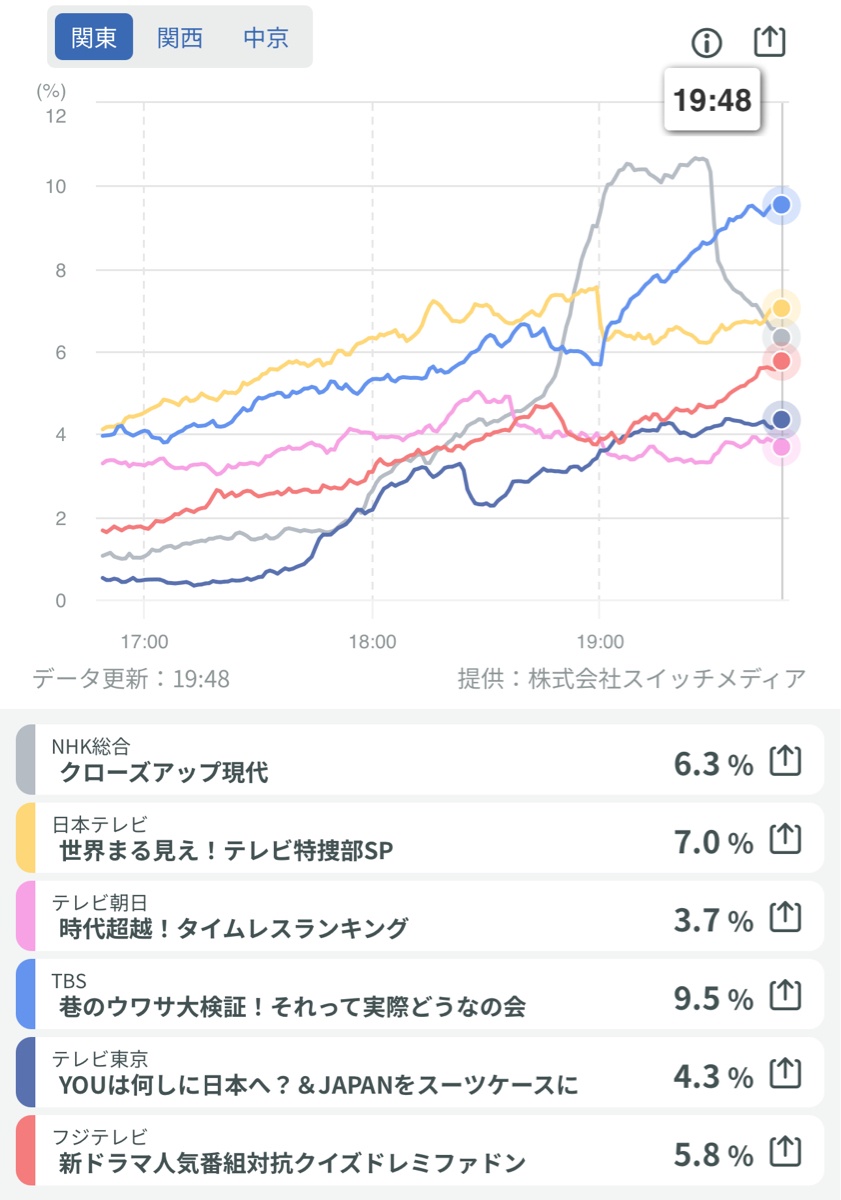
Task: Click the テレビ東京 navy data point on chart
Action: pos(781,419)
